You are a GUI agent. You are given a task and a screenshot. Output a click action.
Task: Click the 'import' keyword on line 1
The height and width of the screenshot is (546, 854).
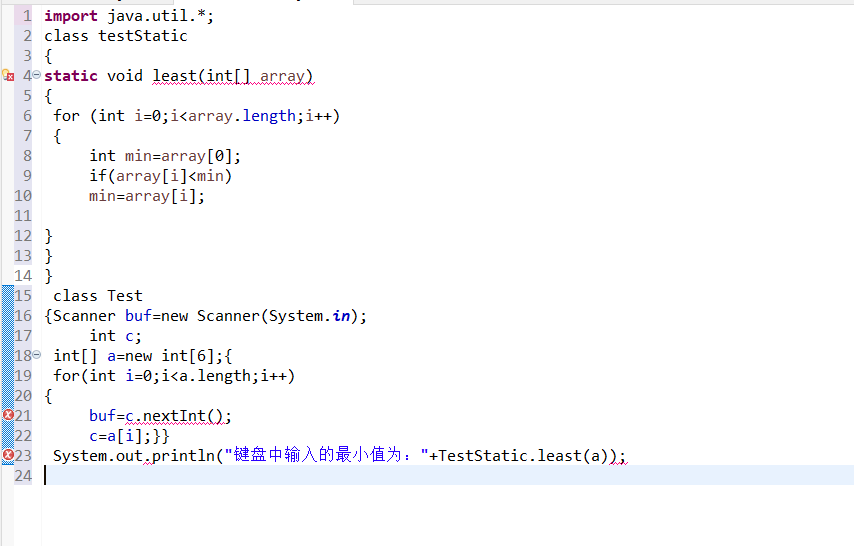(71, 16)
